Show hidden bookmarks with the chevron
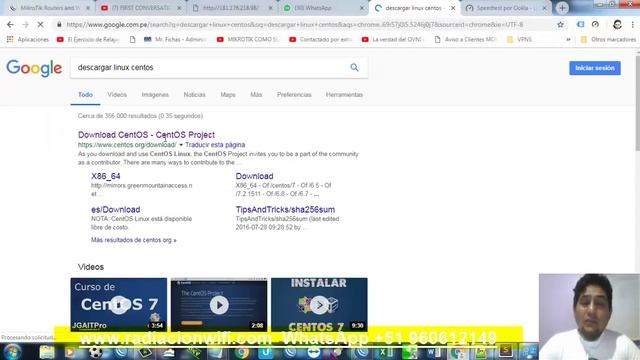This screenshot has height=360, width=640. coord(568,40)
